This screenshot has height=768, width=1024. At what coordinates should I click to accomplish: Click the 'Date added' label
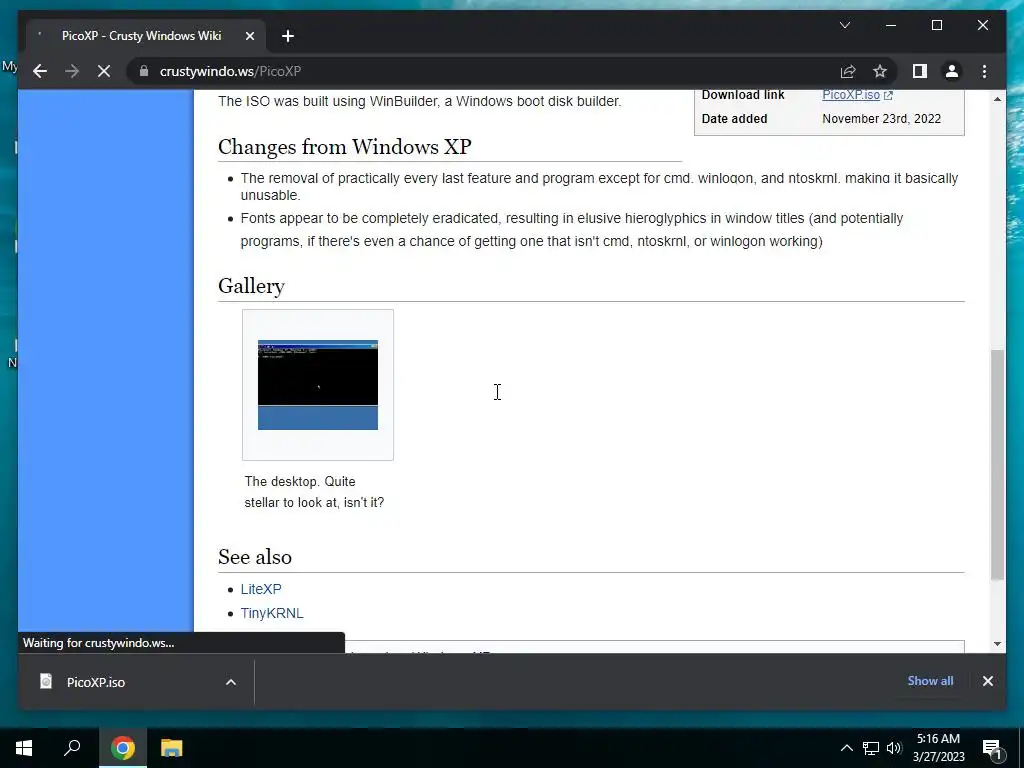tap(734, 119)
